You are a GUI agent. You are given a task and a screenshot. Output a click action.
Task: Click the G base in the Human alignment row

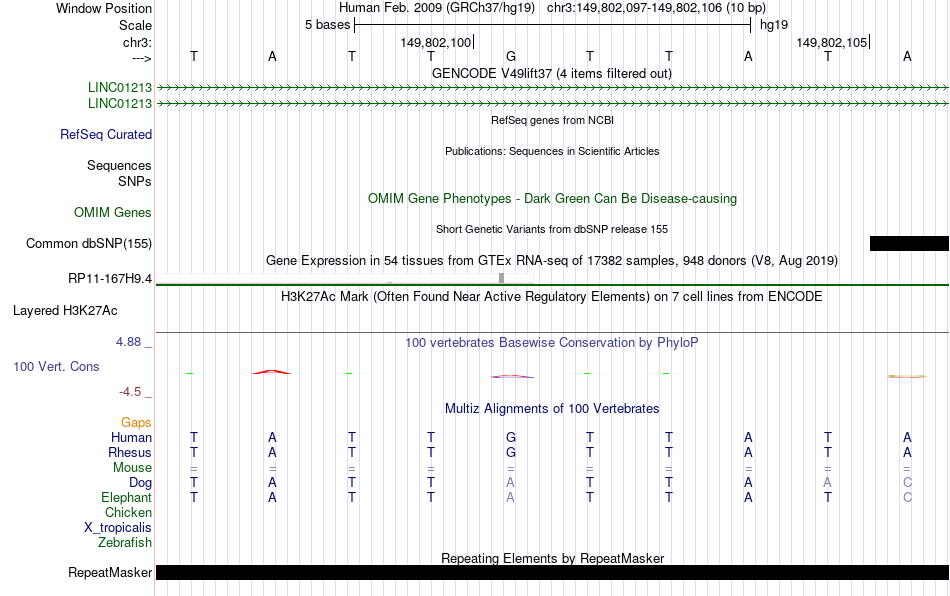pos(511,437)
